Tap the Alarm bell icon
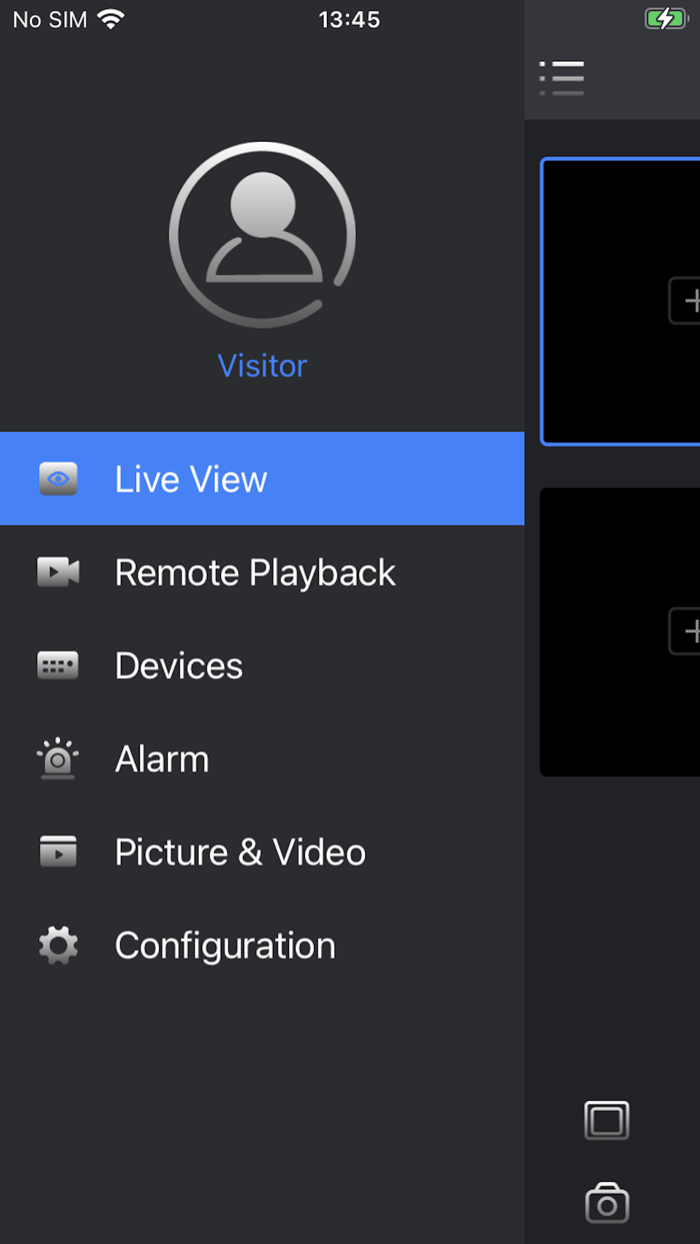Image resolution: width=700 pixels, height=1244 pixels. (x=58, y=758)
